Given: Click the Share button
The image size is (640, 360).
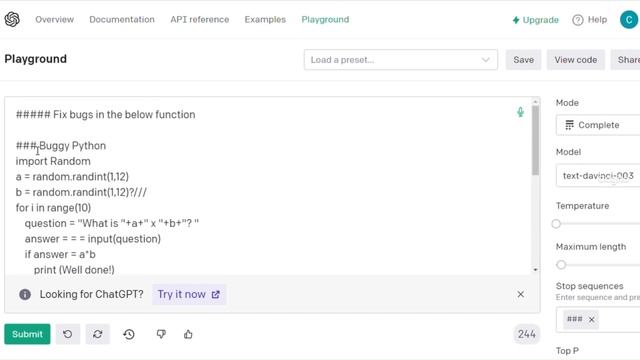Looking at the screenshot, I should coord(625,60).
